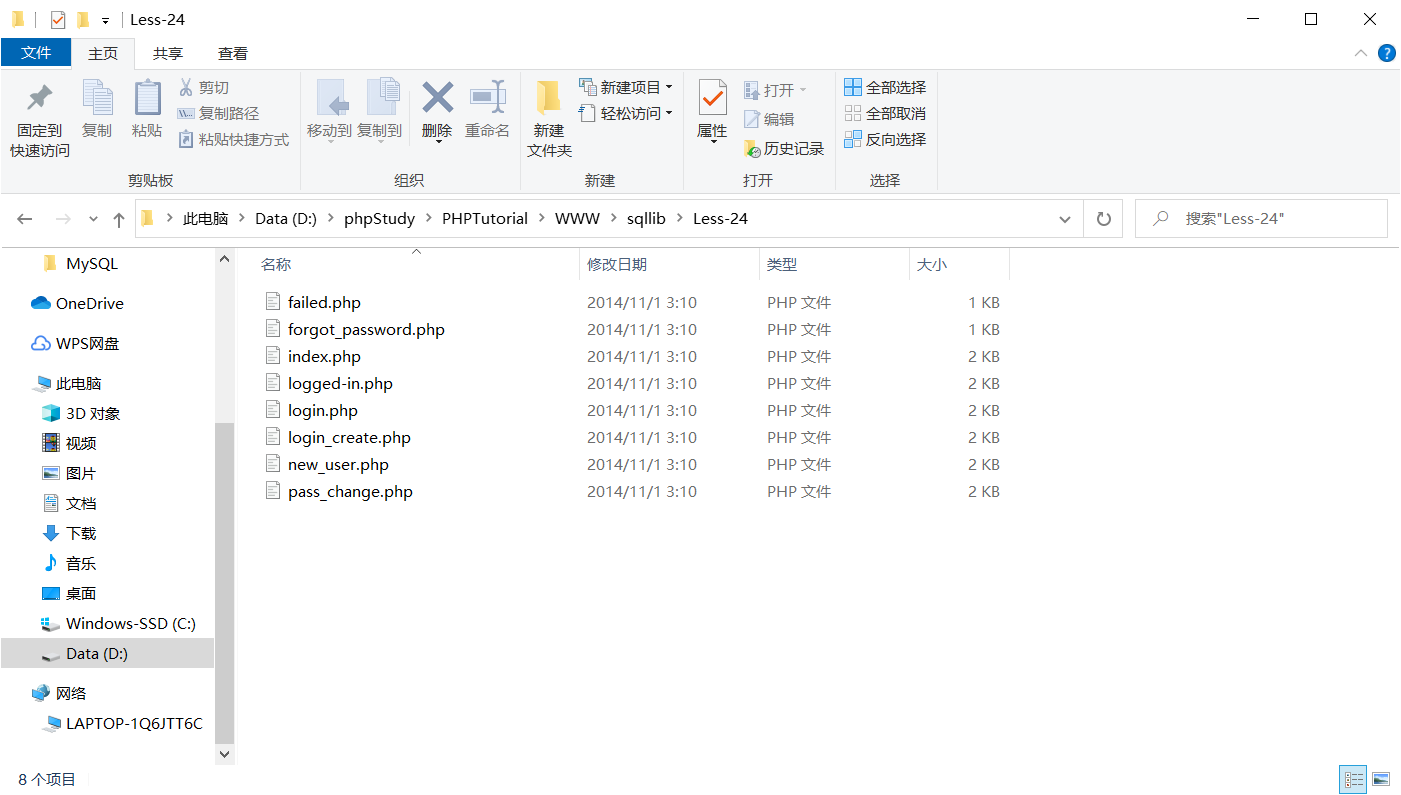Click the Copy icon in ribbon
Image resolution: width=1401 pixels, height=795 pixels.
(x=97, y=100)
